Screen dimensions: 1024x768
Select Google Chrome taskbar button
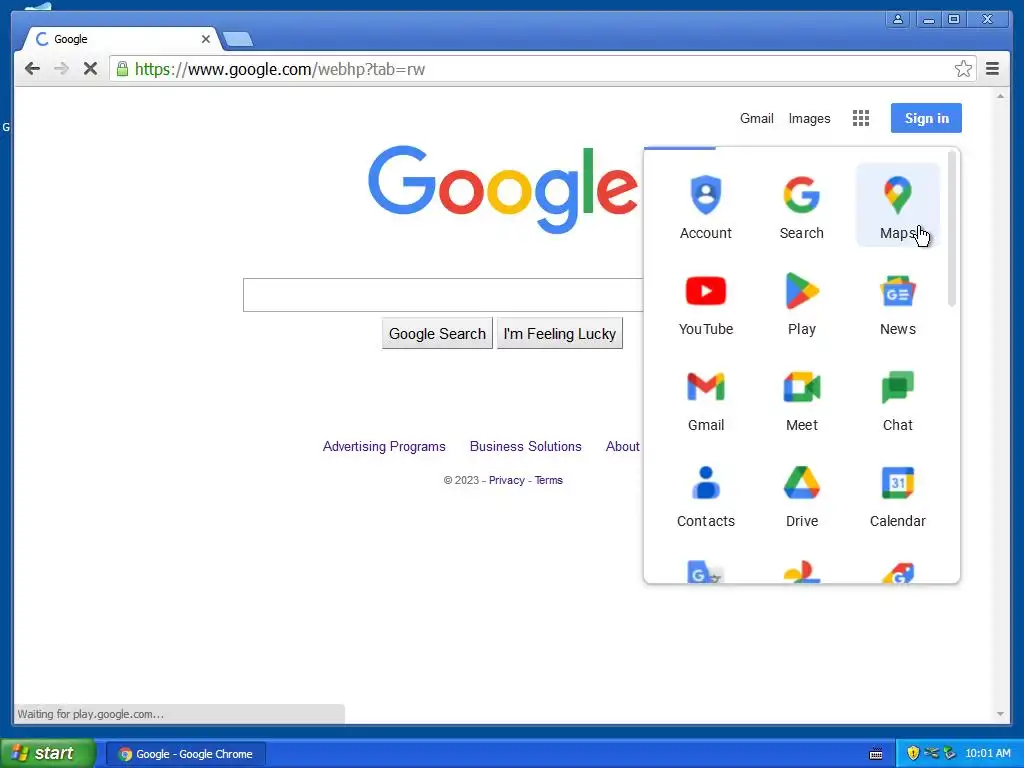[186, 754]
